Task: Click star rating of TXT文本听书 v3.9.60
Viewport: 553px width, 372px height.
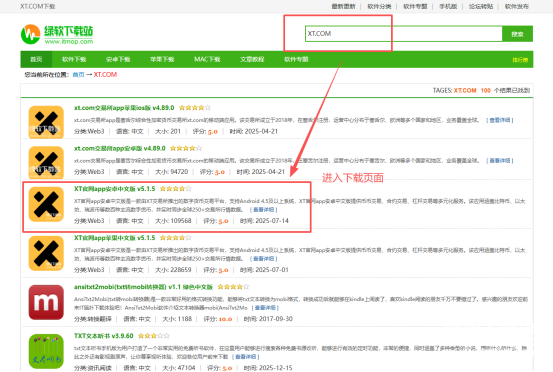Action: tap(154, 336)
